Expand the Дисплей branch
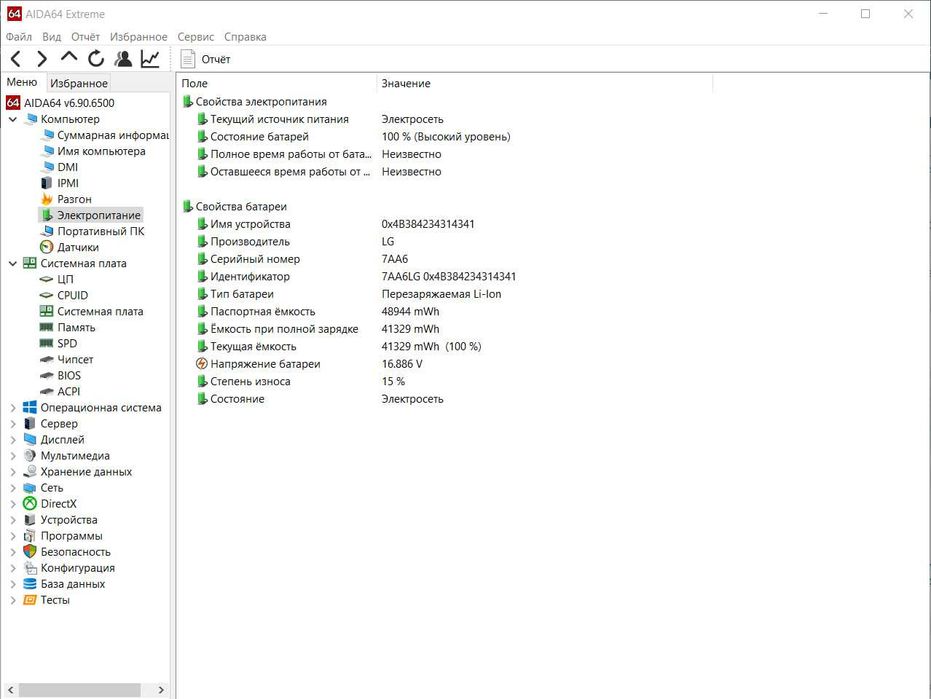Screen dimensions: 931x699 [13, 439]
